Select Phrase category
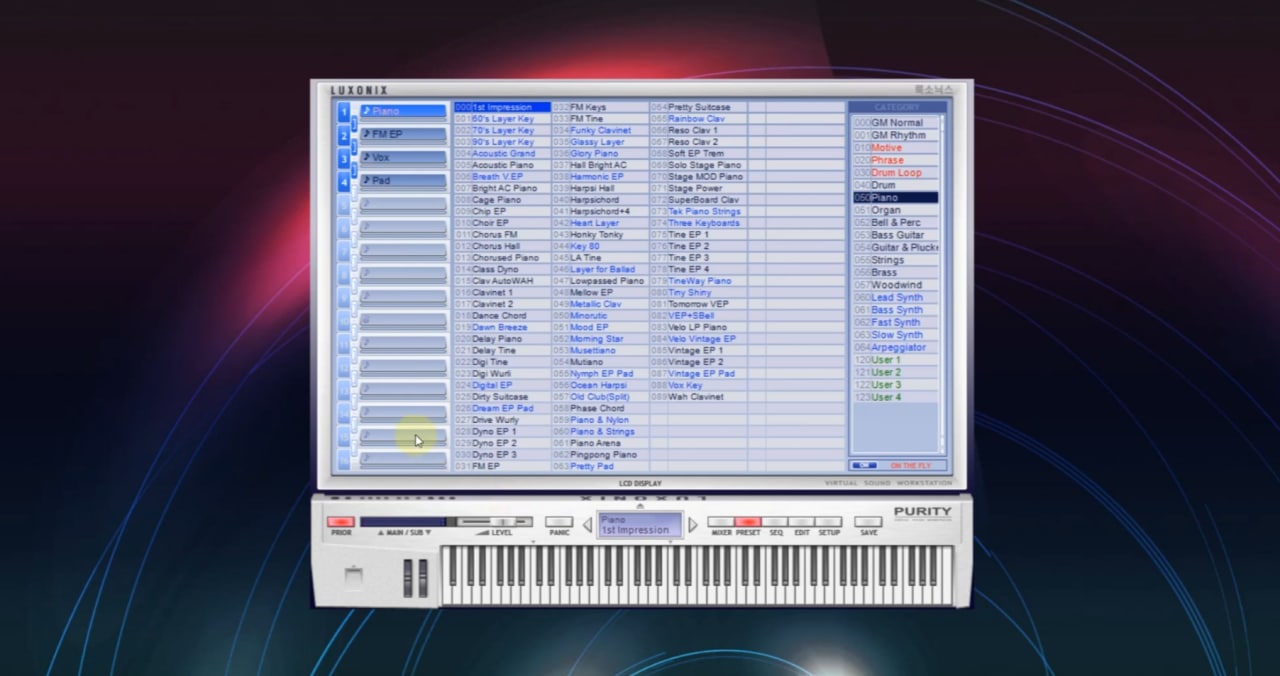 coord(895,160)
